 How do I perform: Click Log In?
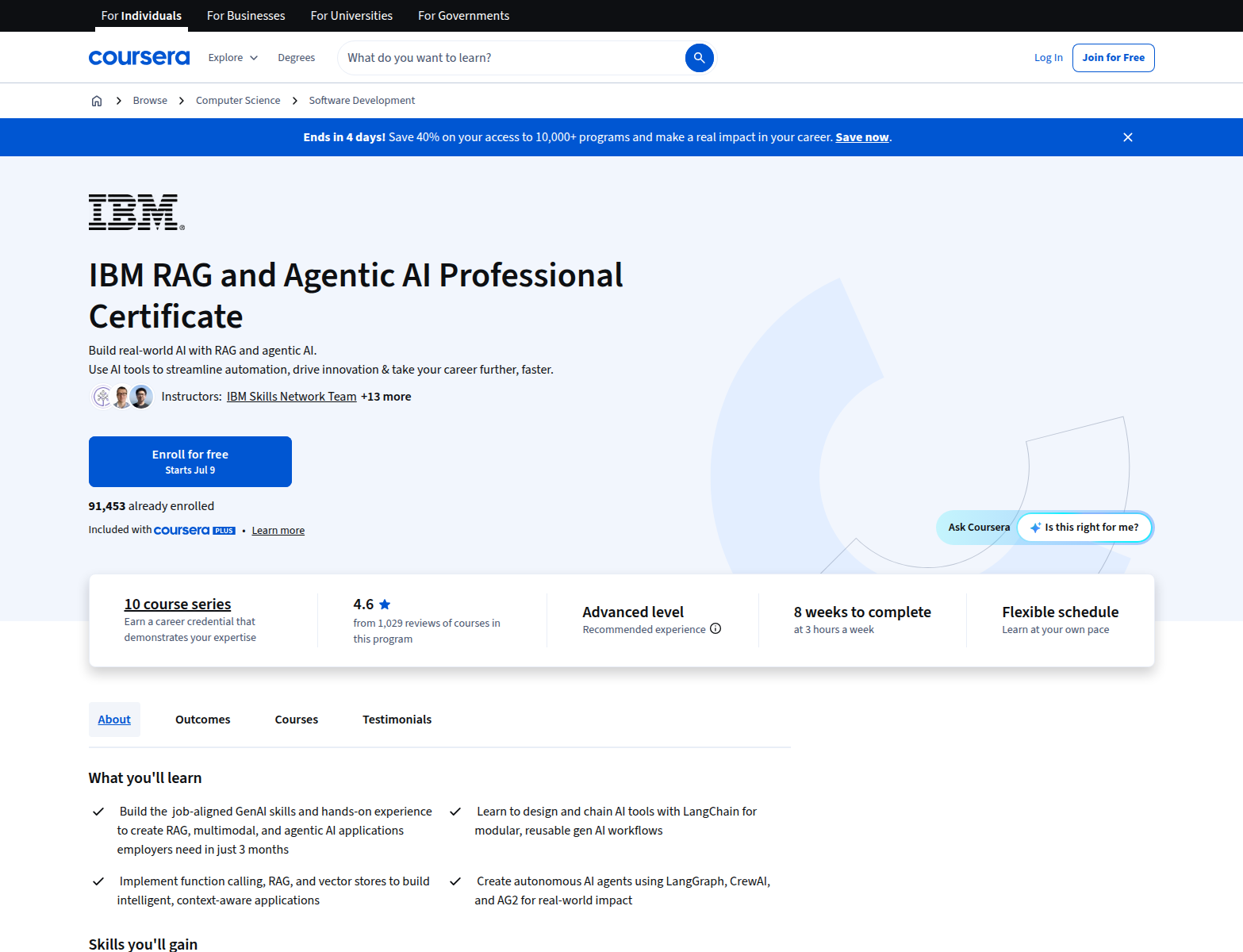1049,58
